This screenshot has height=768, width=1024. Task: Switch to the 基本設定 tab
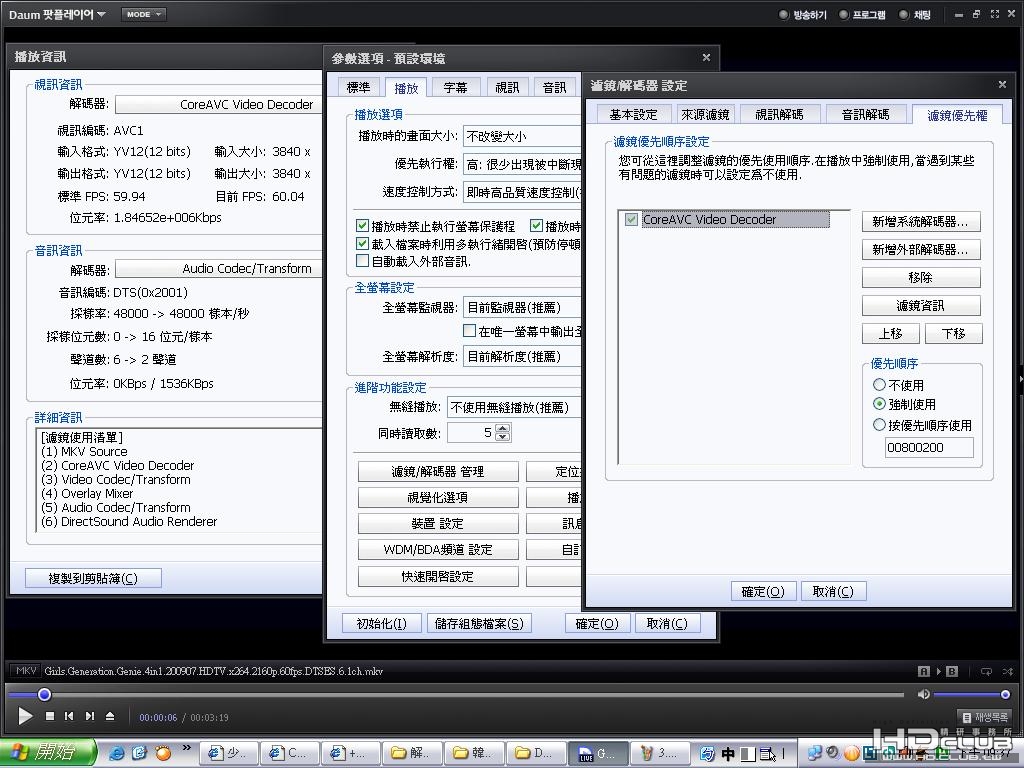coord(633,114)
